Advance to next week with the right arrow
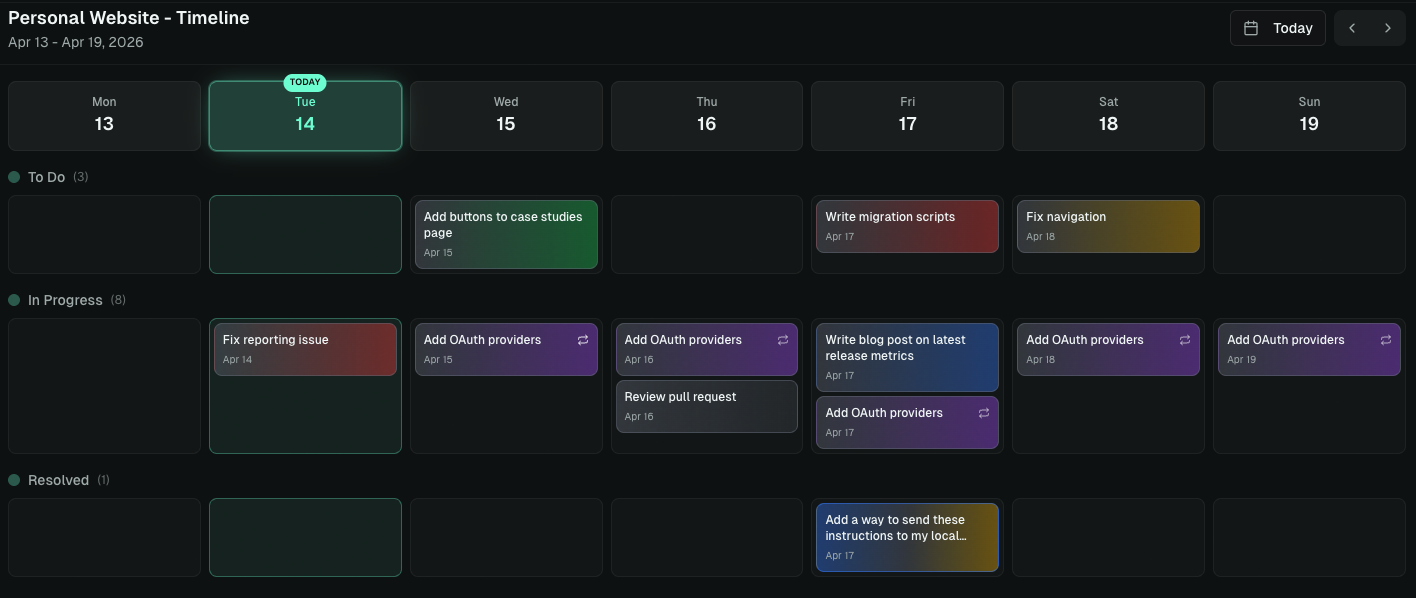Screen dimensions: 1416x598 (1387, 28)
